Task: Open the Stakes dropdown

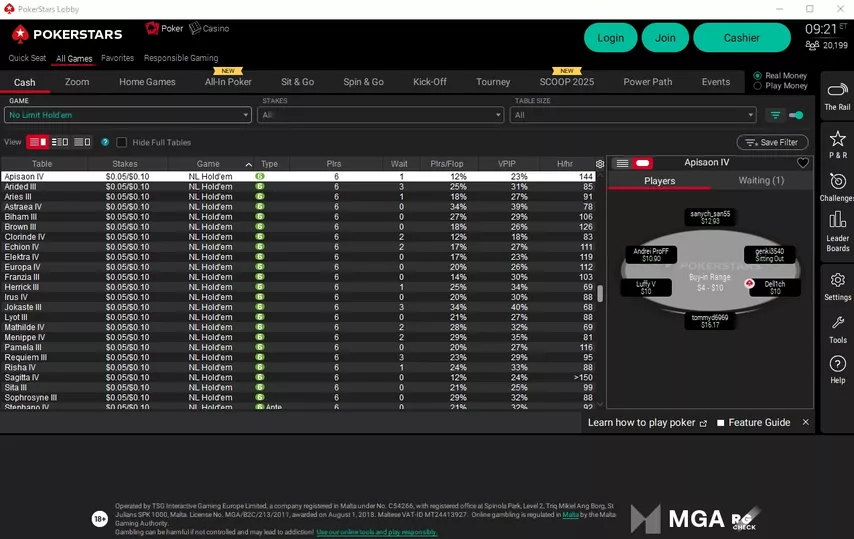Action: pyautogui.click(x=380, y=115)
